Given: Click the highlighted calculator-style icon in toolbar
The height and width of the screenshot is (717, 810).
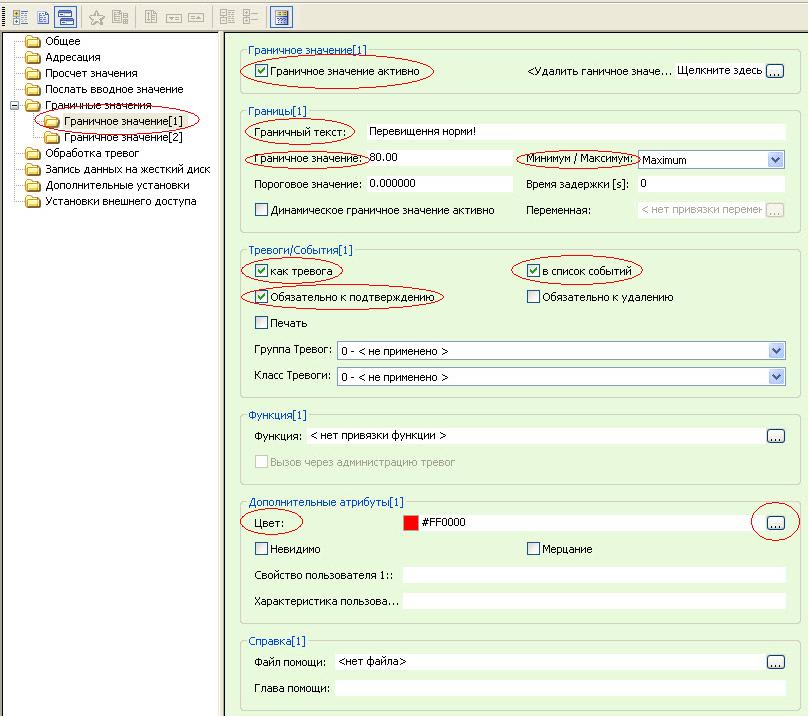Looking at the screenshot, I should pyautogui.click(x=281, y=17).
